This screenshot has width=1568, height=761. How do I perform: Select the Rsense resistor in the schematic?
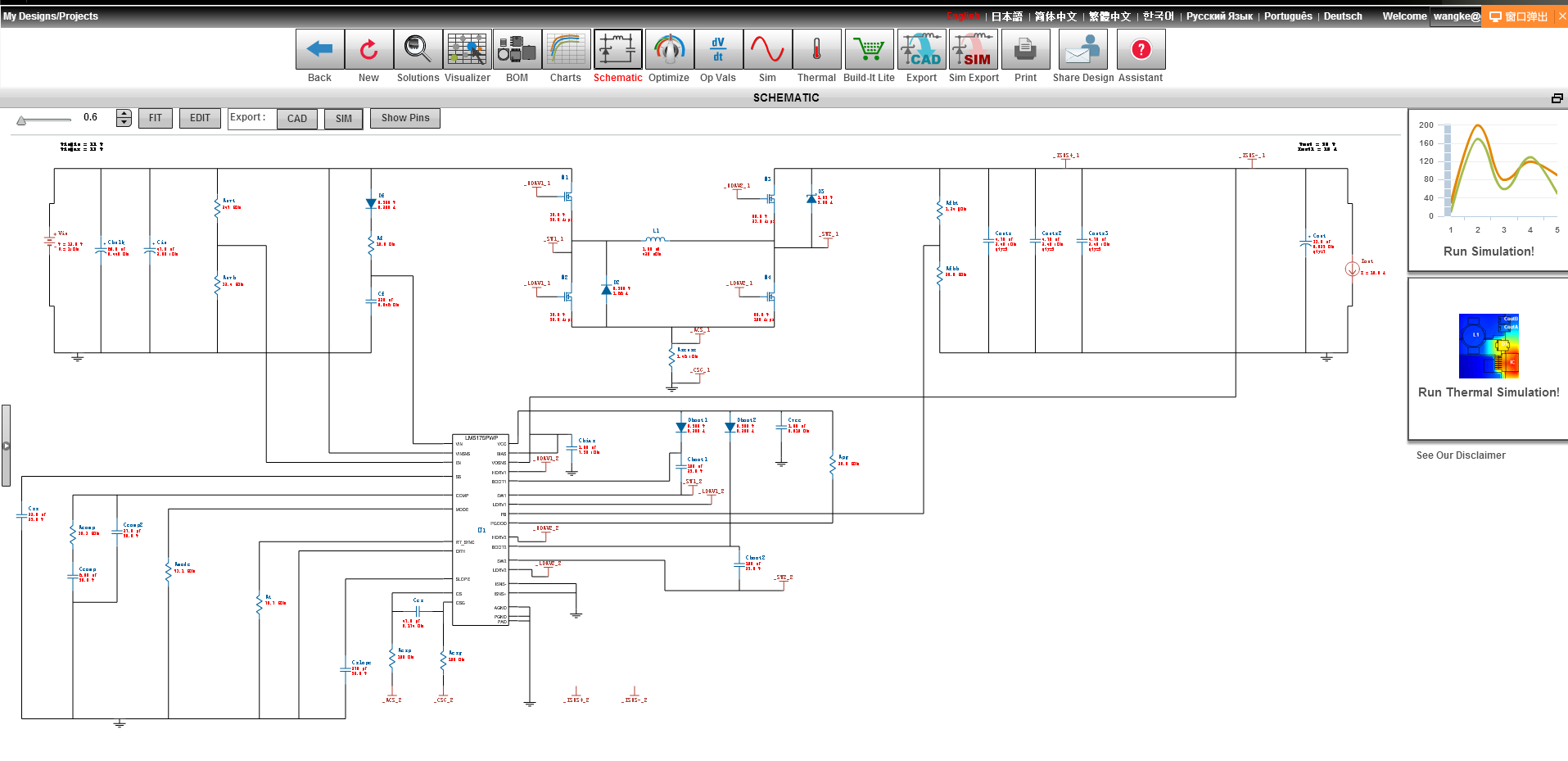671,356
